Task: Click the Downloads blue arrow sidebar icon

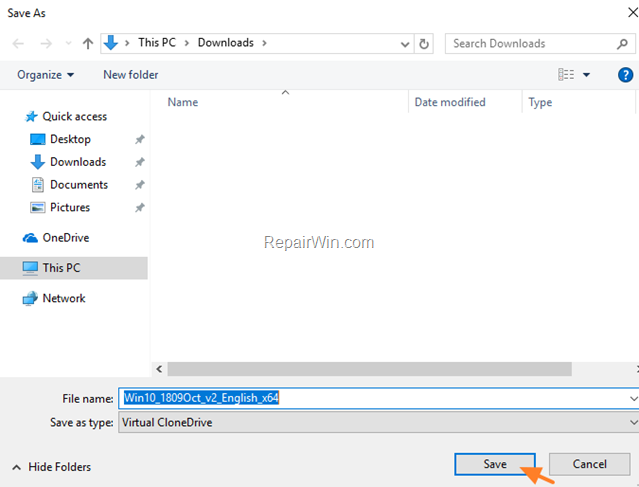Action: pyautogui.click(x=37, y=162)
